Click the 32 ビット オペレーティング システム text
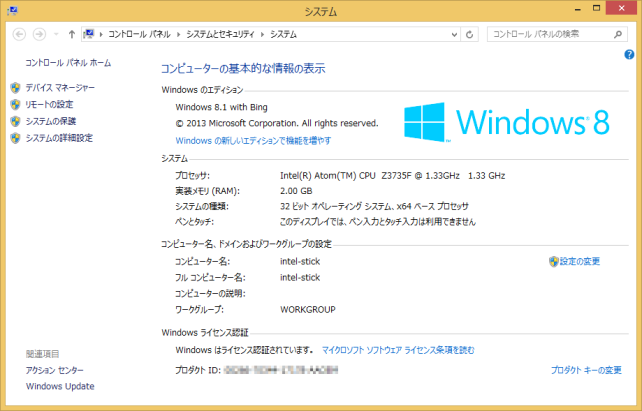Screen dimensions: 642x411 click(x=336, y=206)
